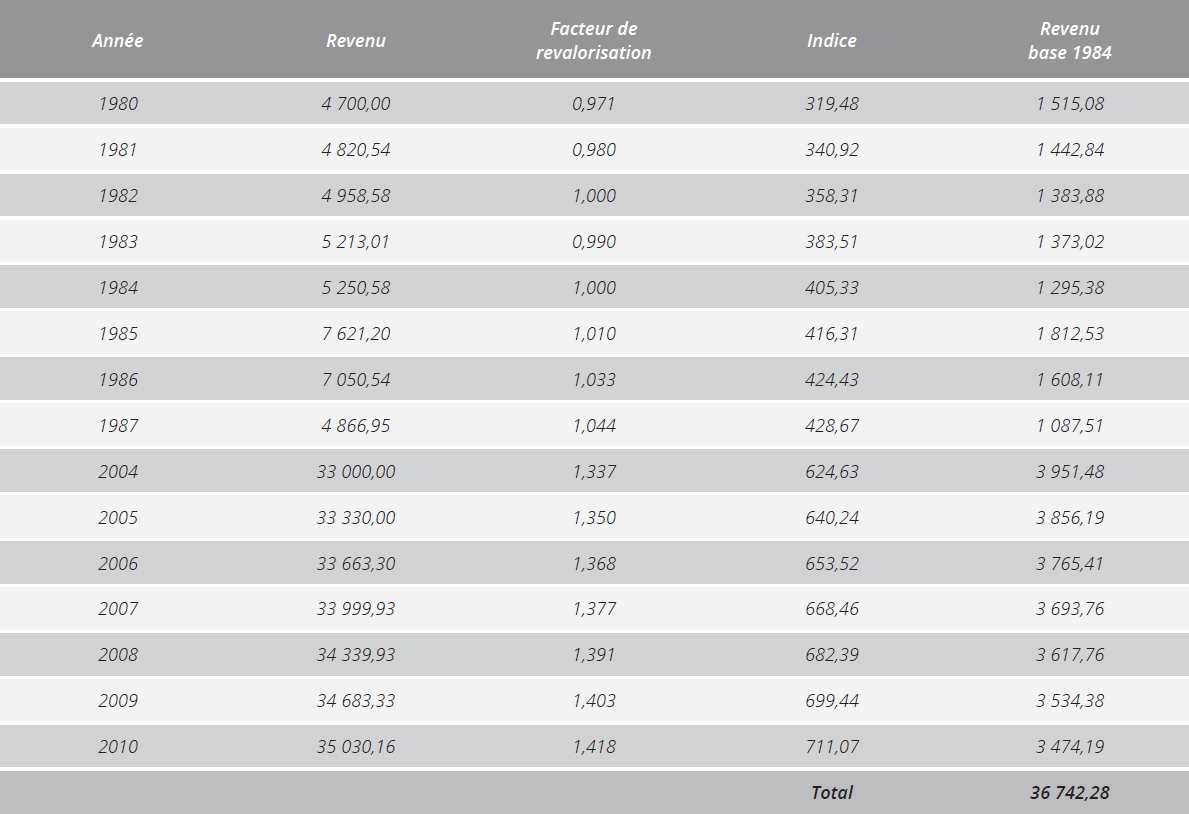The height and width of the screenshot is (814, 1189).
Task: Select factor value 0,971
Action: coord(594,103)
